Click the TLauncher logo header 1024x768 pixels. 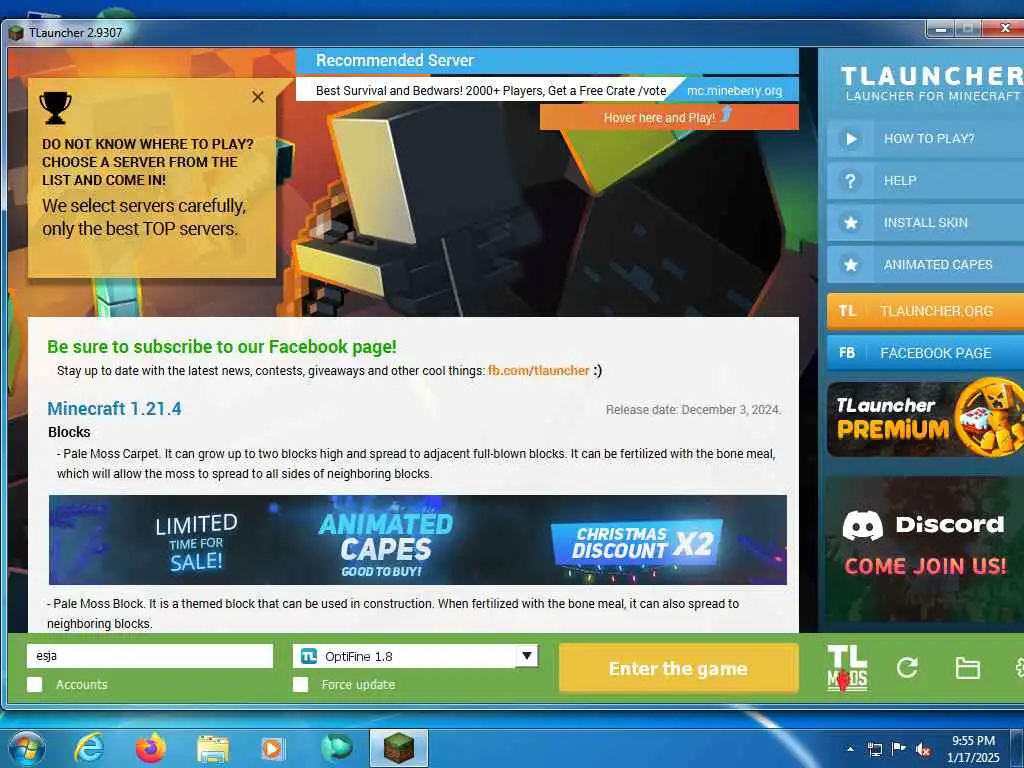pyautogui.click(x=931, y=82)
